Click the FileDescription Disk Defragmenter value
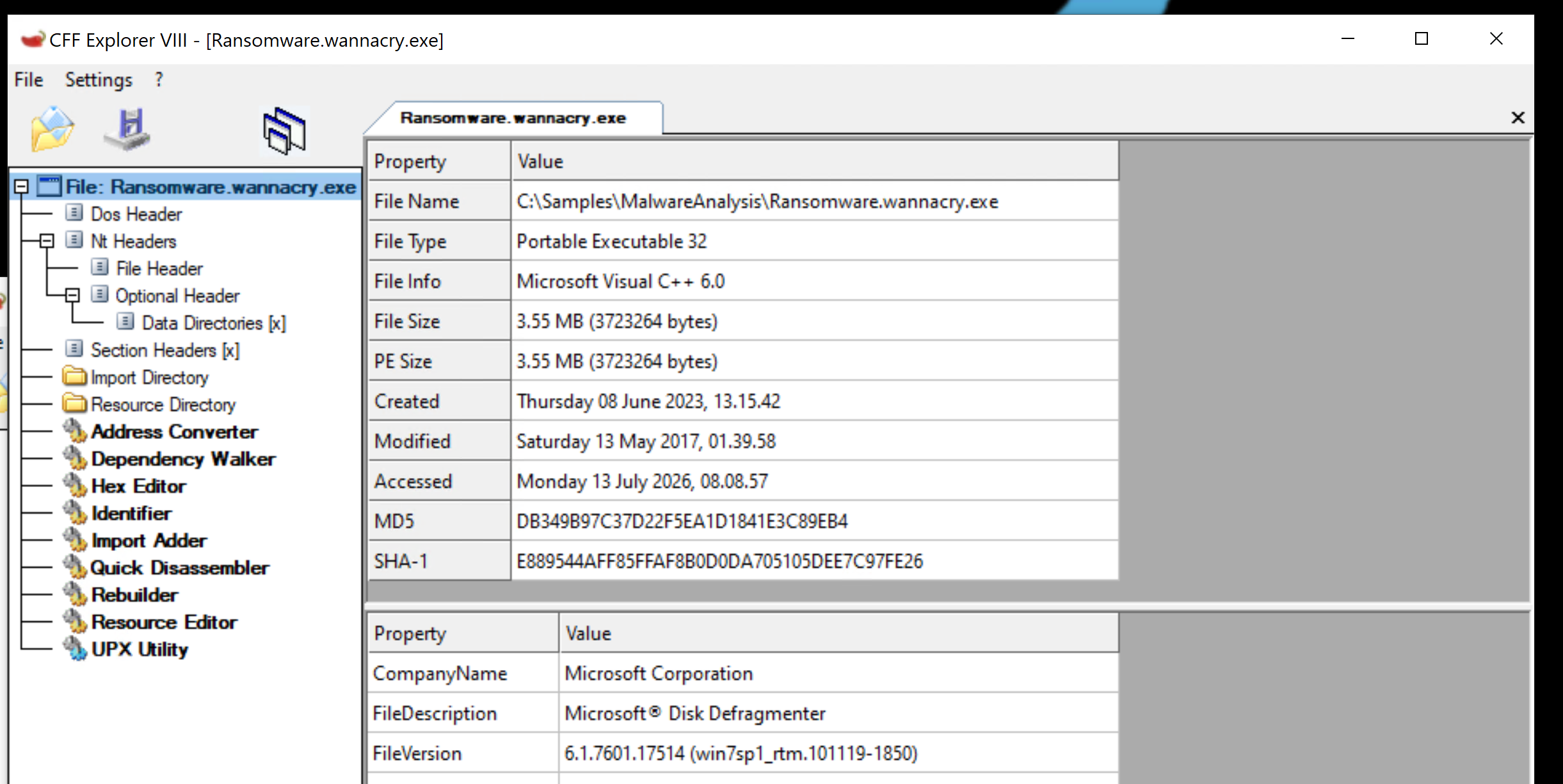This screenshot has height=784, width=1563. pos(838,714)
